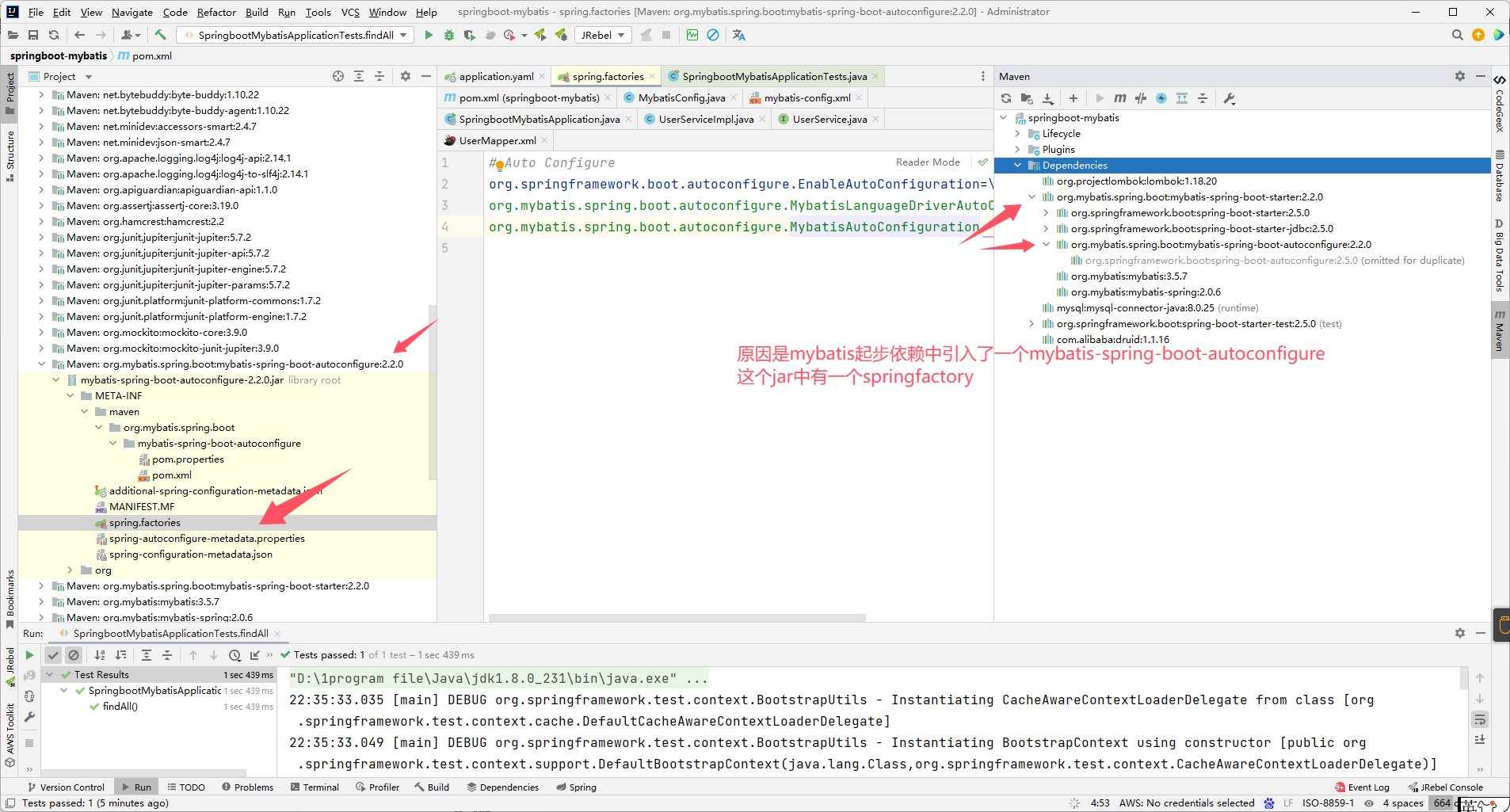Expand all test results in Run panel

[147, 655]
